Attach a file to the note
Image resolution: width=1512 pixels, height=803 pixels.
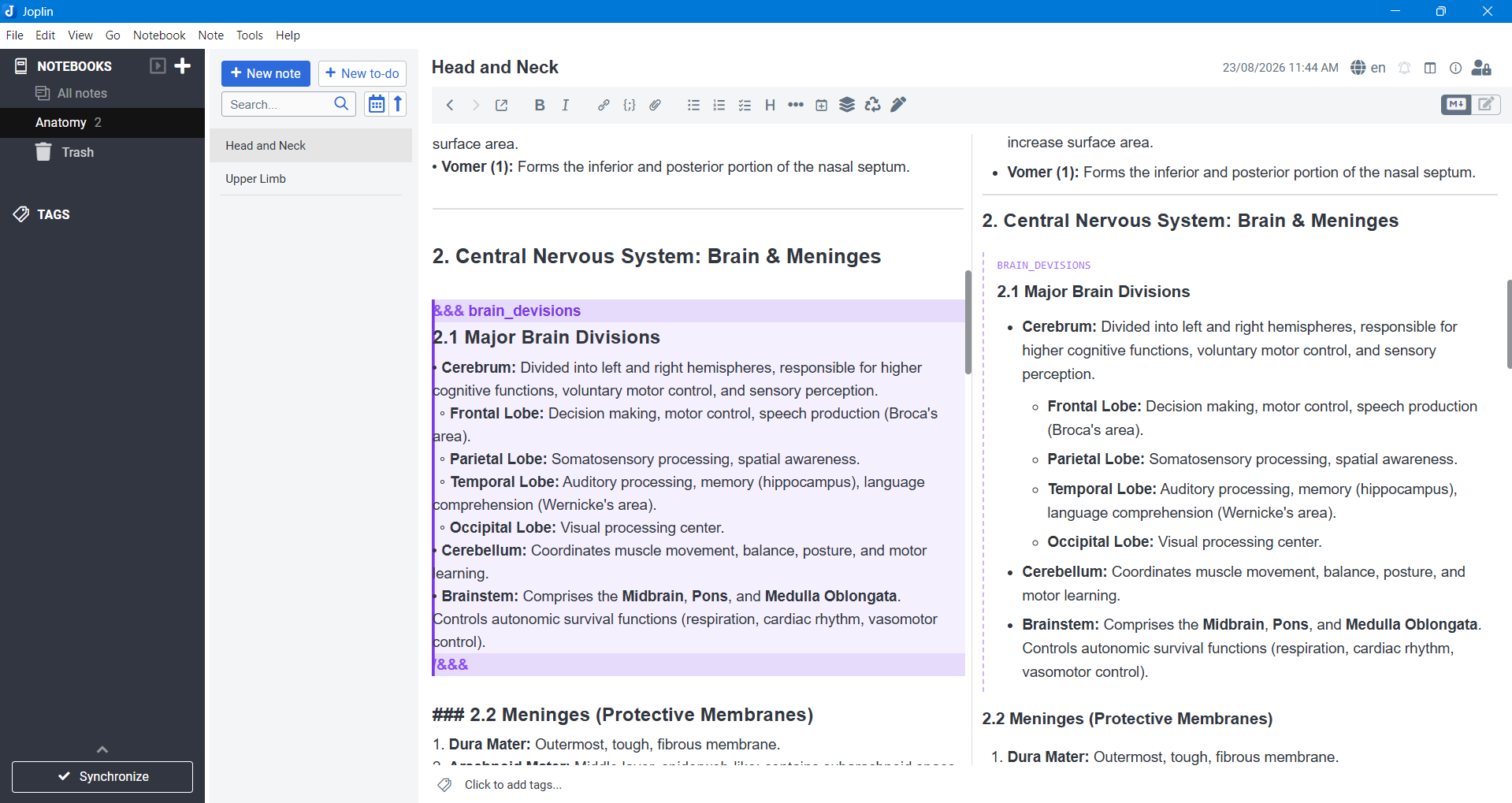click(x=656, y=105)
